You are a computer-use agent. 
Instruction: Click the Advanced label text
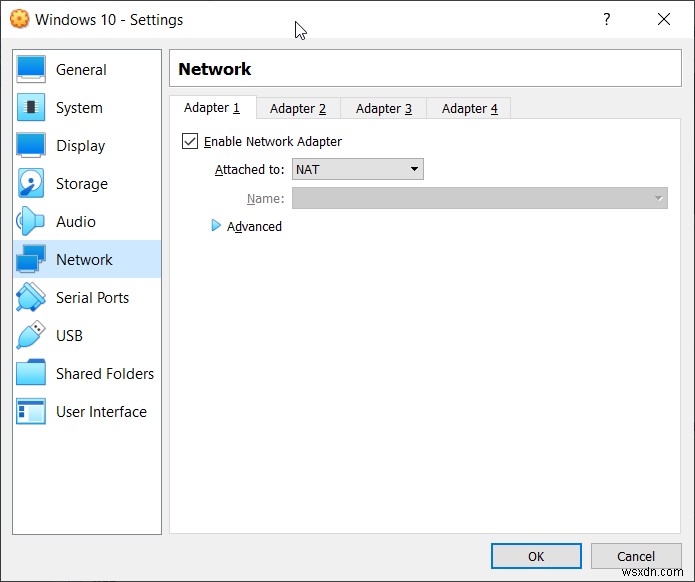[254, 227]
